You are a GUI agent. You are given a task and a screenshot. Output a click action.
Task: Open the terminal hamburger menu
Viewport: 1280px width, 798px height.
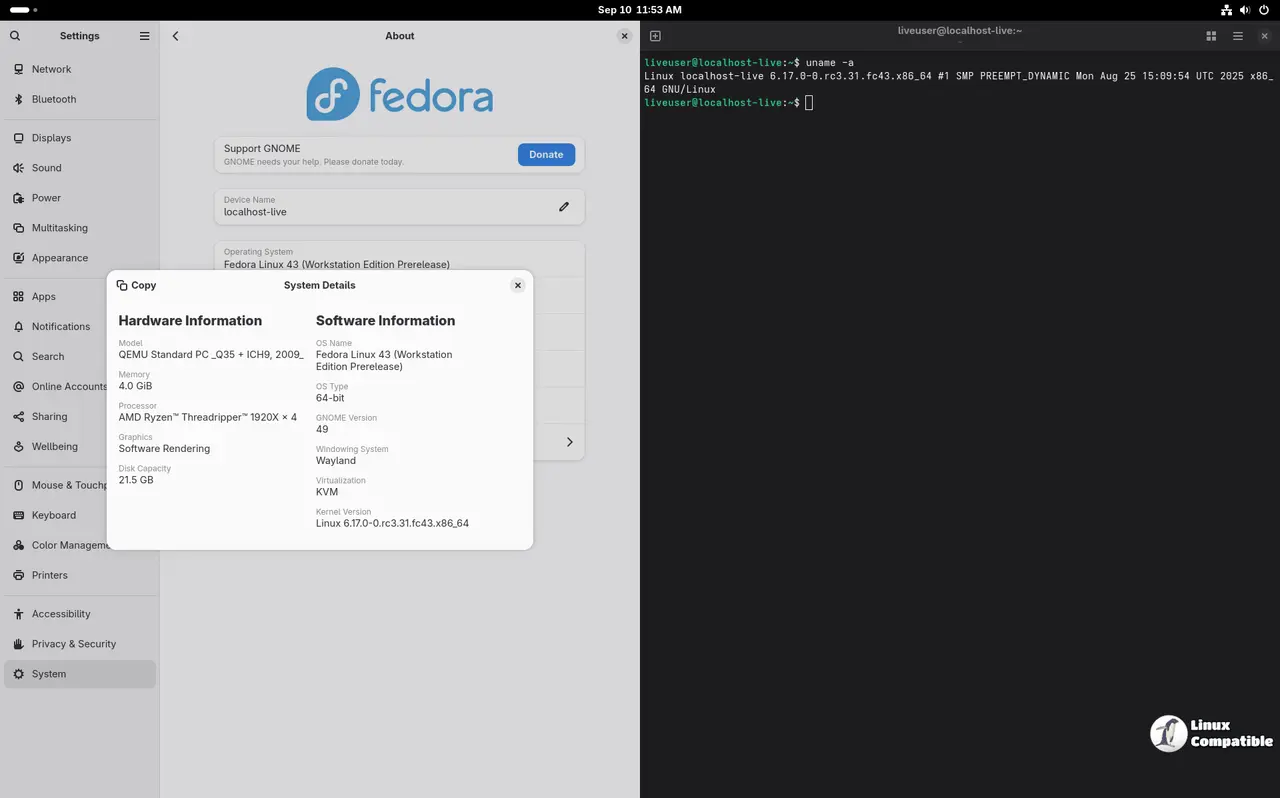pos(1238,36)
